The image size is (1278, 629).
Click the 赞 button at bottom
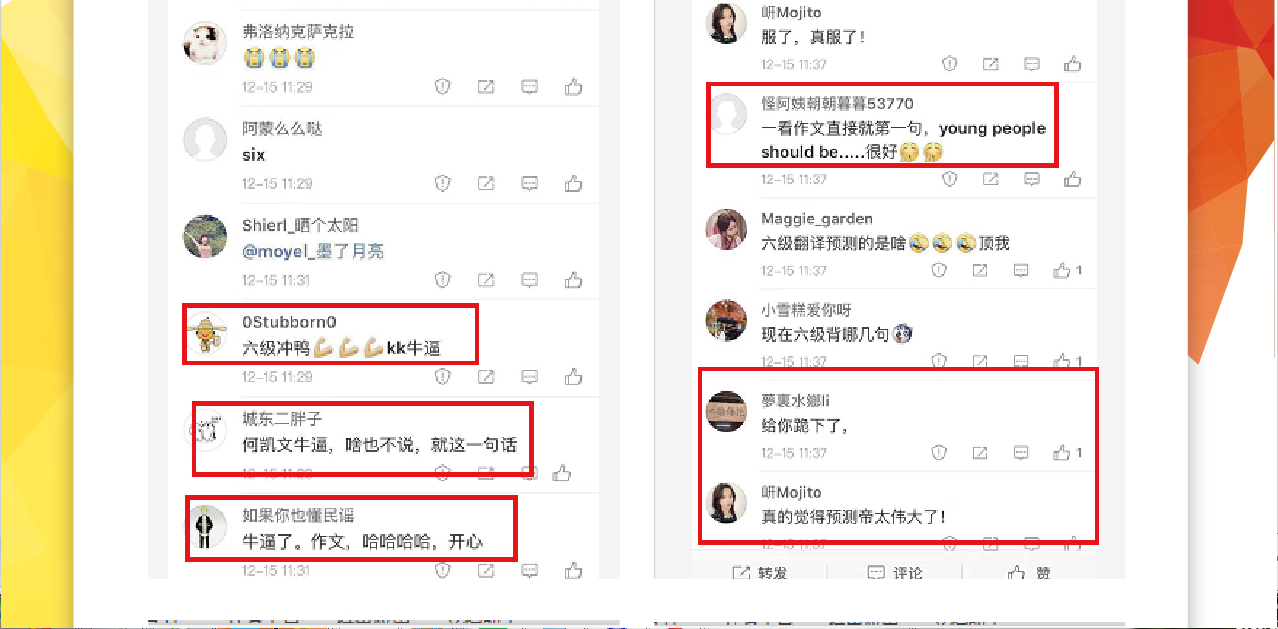coord(1029,573)
